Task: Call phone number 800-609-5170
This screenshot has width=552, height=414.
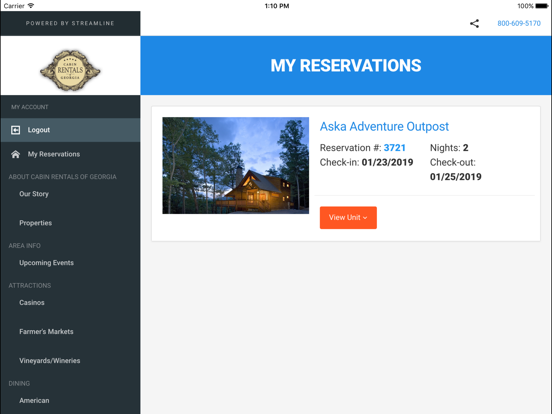Action: [x=519, y=24]
